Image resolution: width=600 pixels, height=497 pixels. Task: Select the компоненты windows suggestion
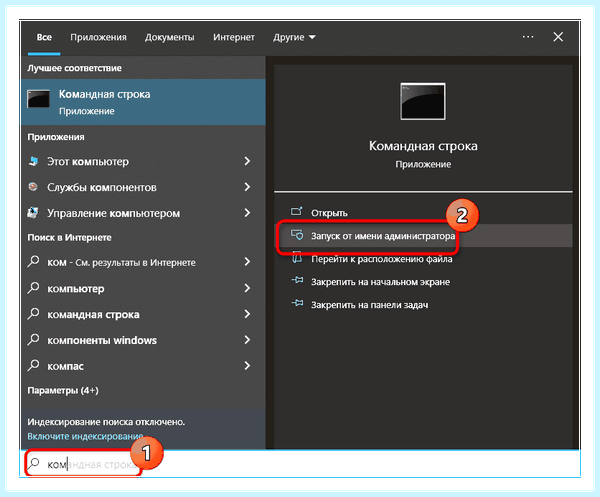pyautogui.click(x=143, y=340)
